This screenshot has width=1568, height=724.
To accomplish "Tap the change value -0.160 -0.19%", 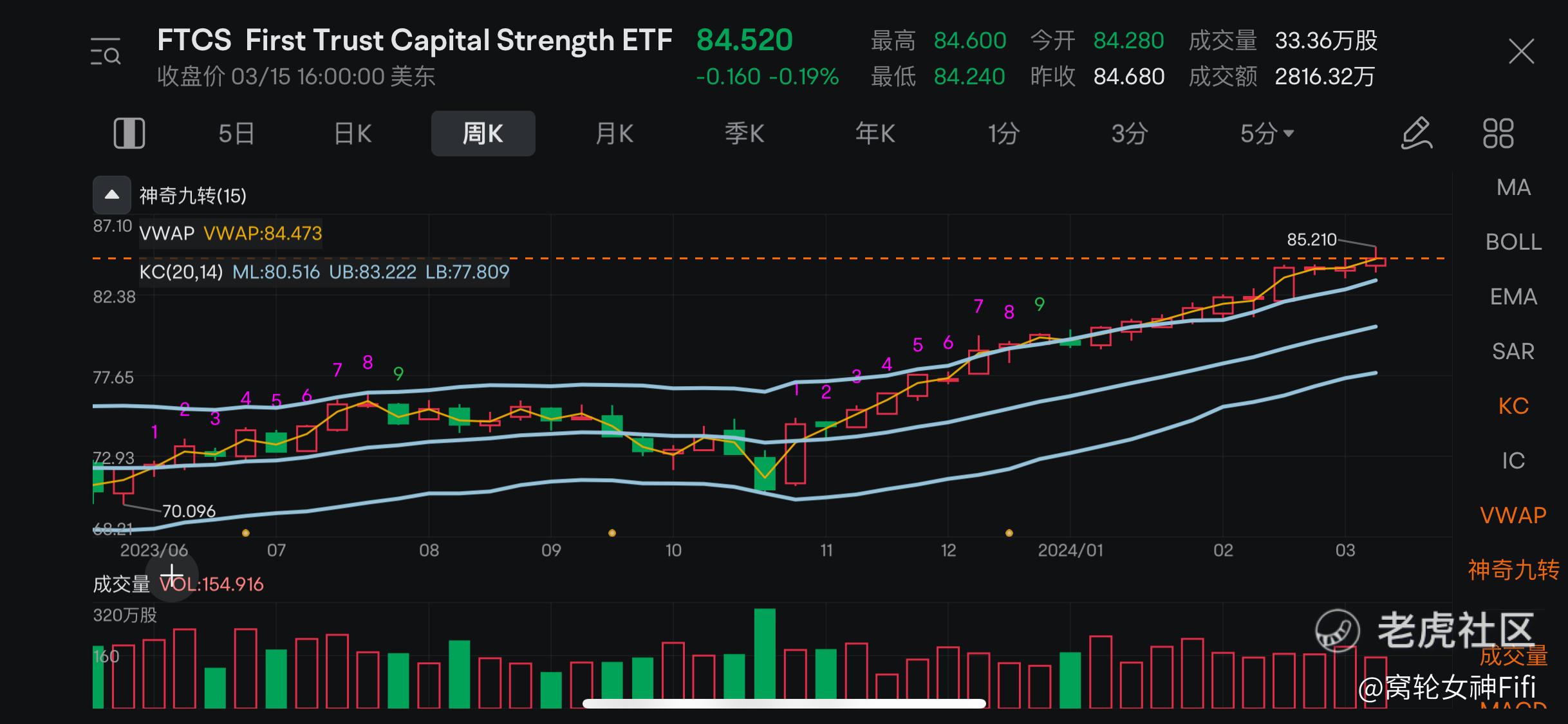I will coord(767,77).
